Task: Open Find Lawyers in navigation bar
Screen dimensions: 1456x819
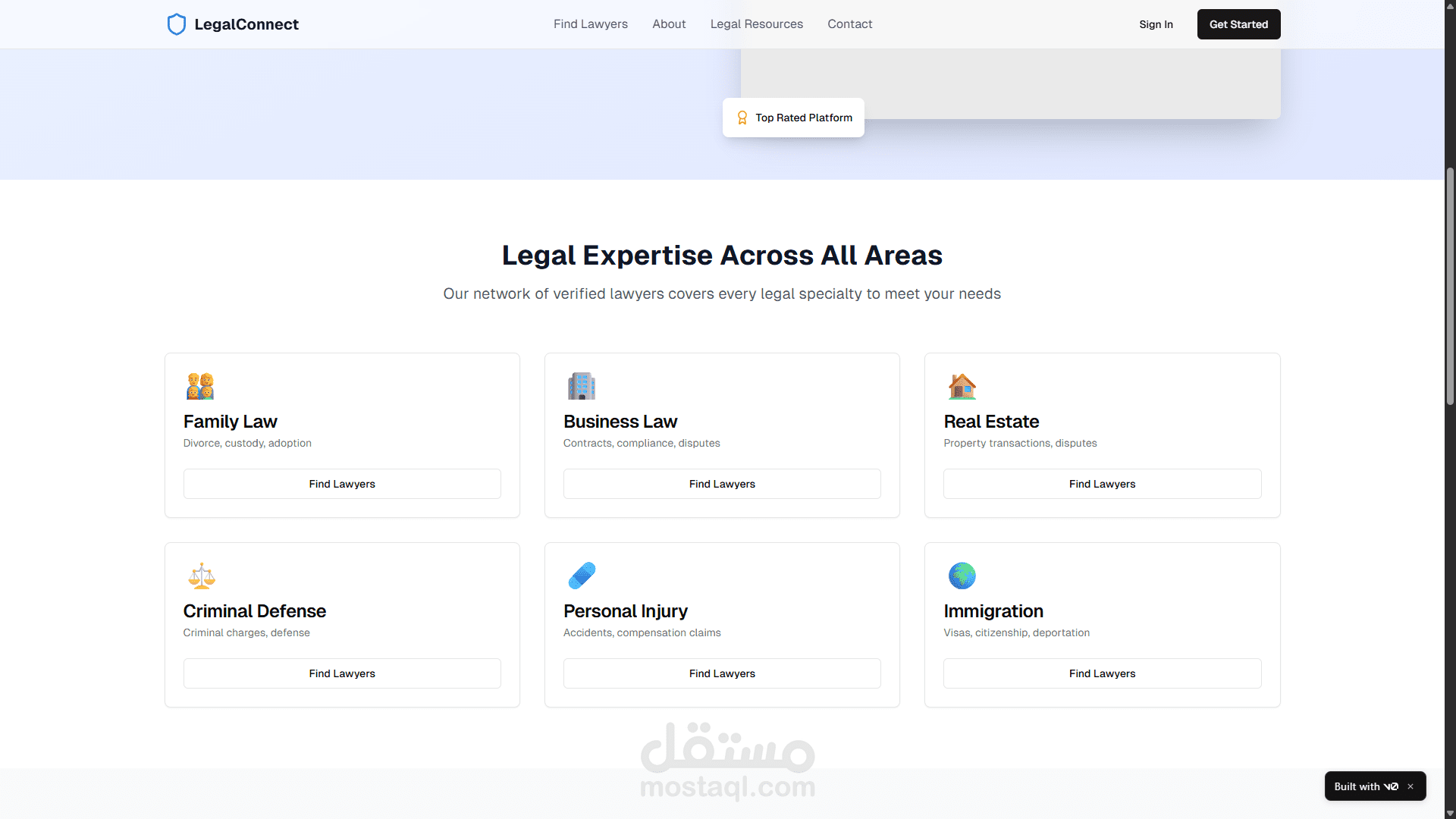Action: click(x=590, y=24)
